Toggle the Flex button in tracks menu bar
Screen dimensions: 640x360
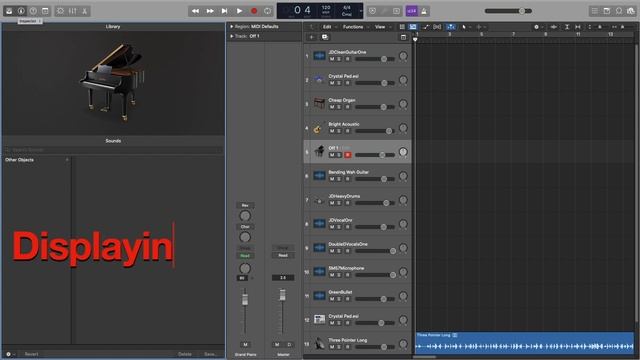tap(437, 27)
